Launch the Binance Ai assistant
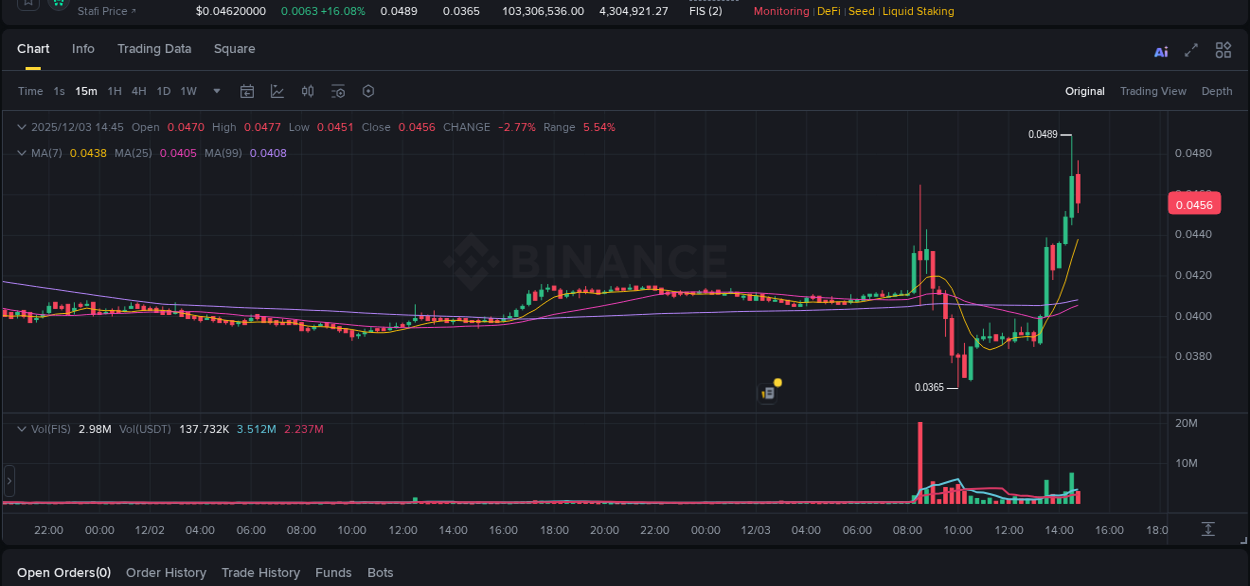This screenshot has width=1250, height=586. pos(1160,51)
